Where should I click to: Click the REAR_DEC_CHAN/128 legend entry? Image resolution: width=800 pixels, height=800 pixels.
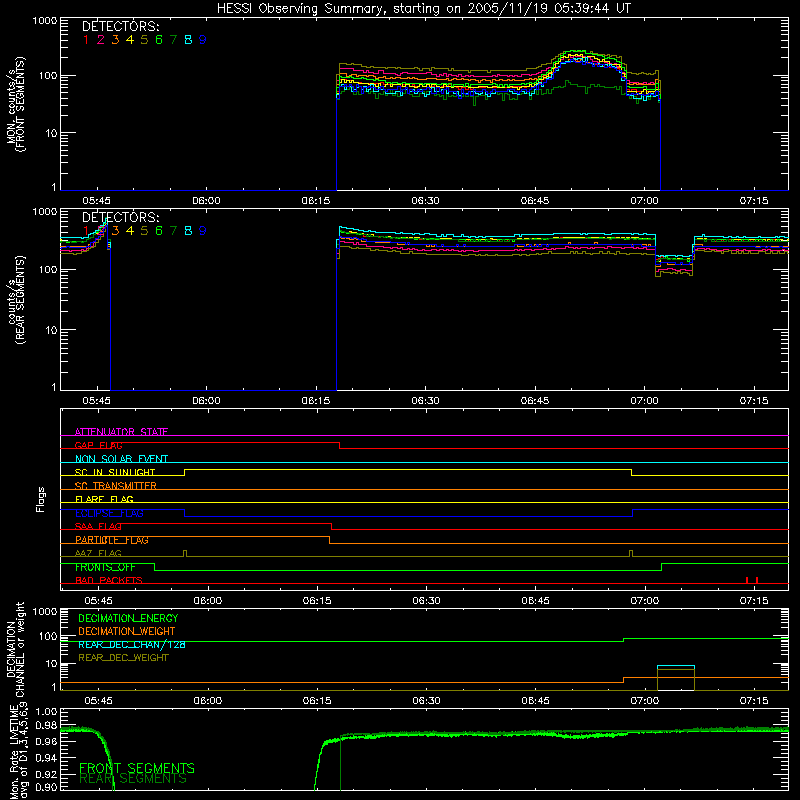coord(132,645)
